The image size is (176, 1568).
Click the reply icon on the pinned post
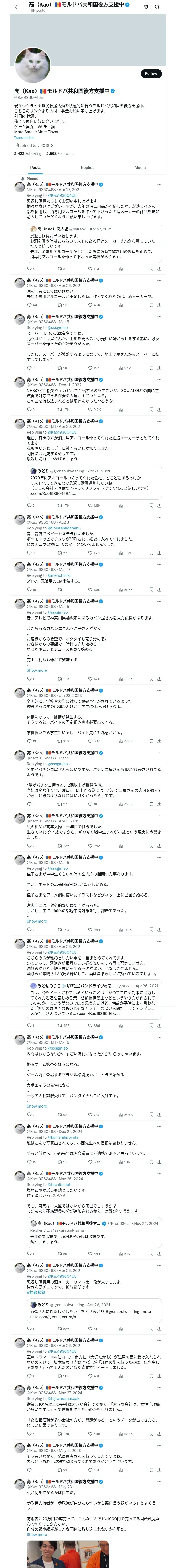point(28,268)
